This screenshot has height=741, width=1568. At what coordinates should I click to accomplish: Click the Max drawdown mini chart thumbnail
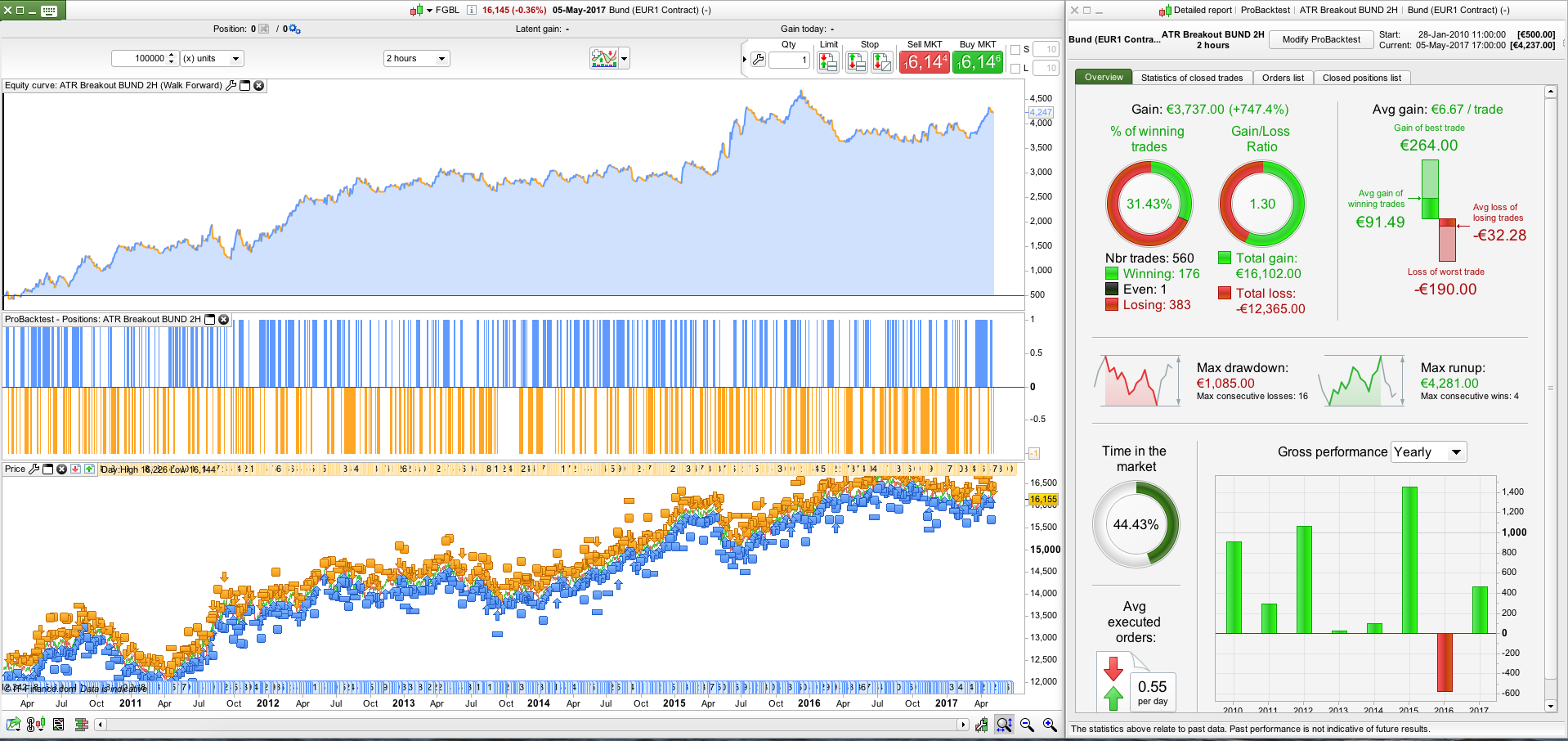pos(1137,380)
